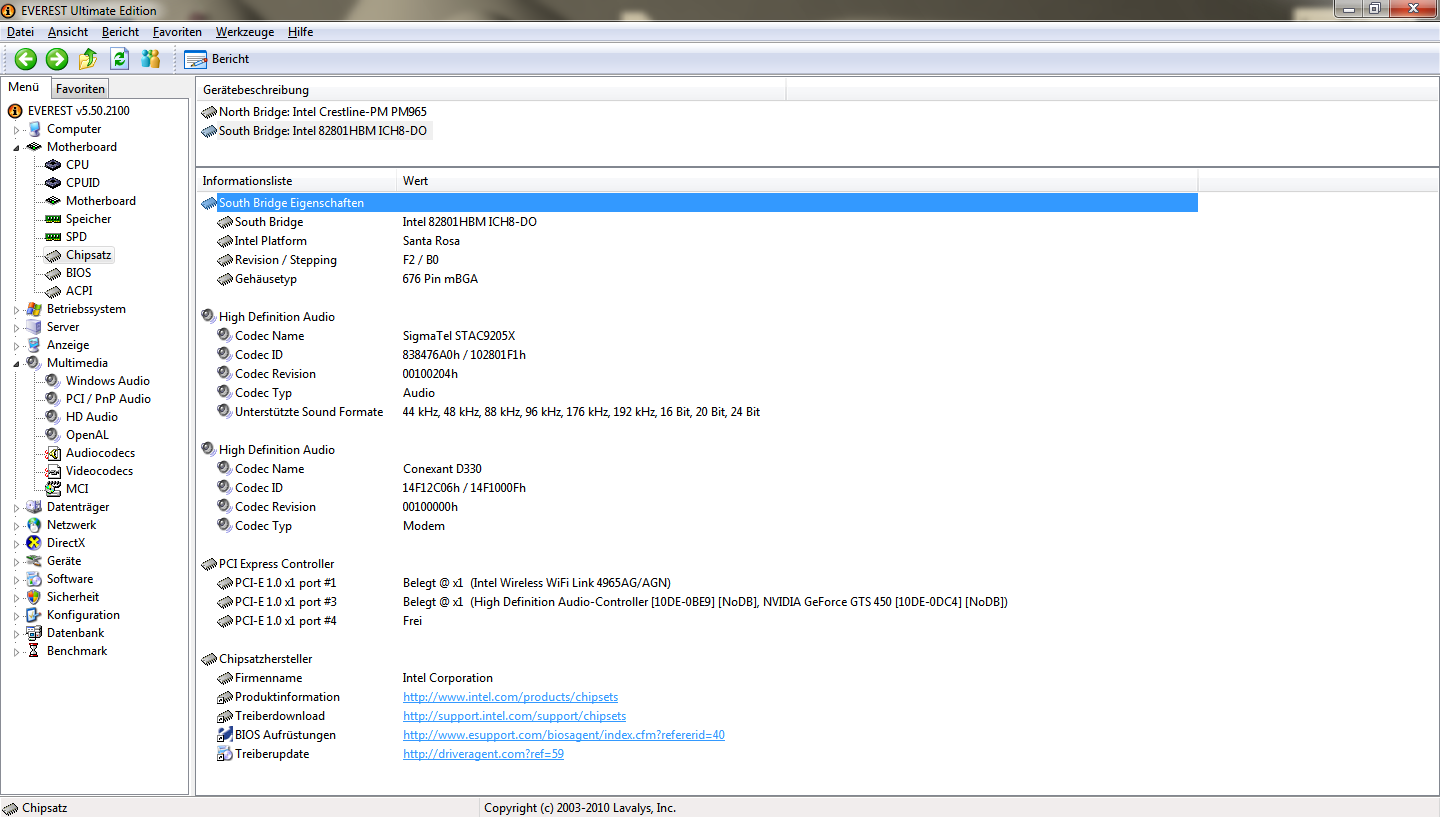1440x818 pixels.
Task: Follow the Treiberdownload support.intel.com link
Action: tap(514, 716)
